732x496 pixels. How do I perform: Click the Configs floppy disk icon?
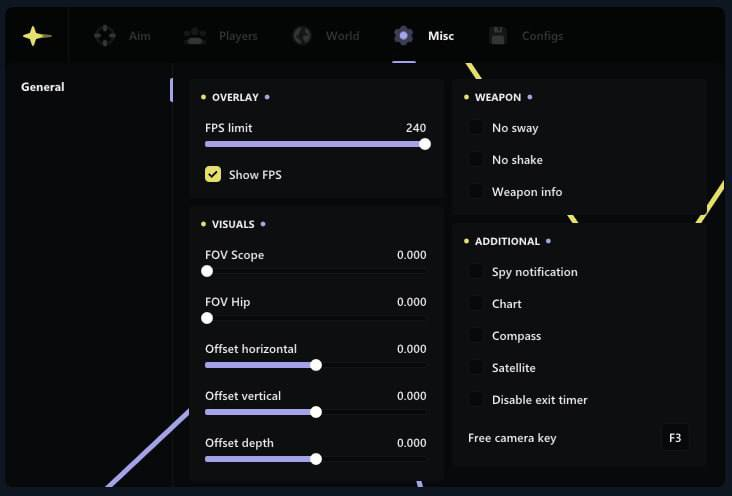point(498,36)
